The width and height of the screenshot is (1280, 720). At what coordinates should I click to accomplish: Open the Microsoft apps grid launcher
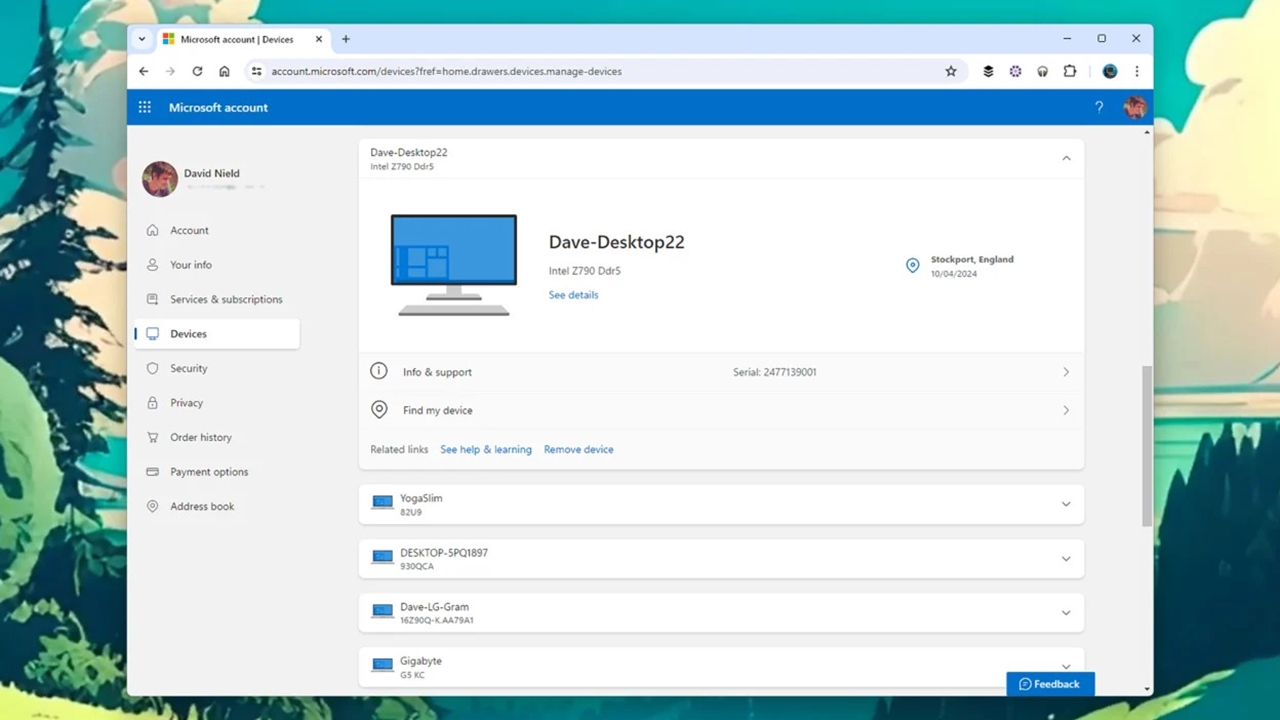point(145,107)
